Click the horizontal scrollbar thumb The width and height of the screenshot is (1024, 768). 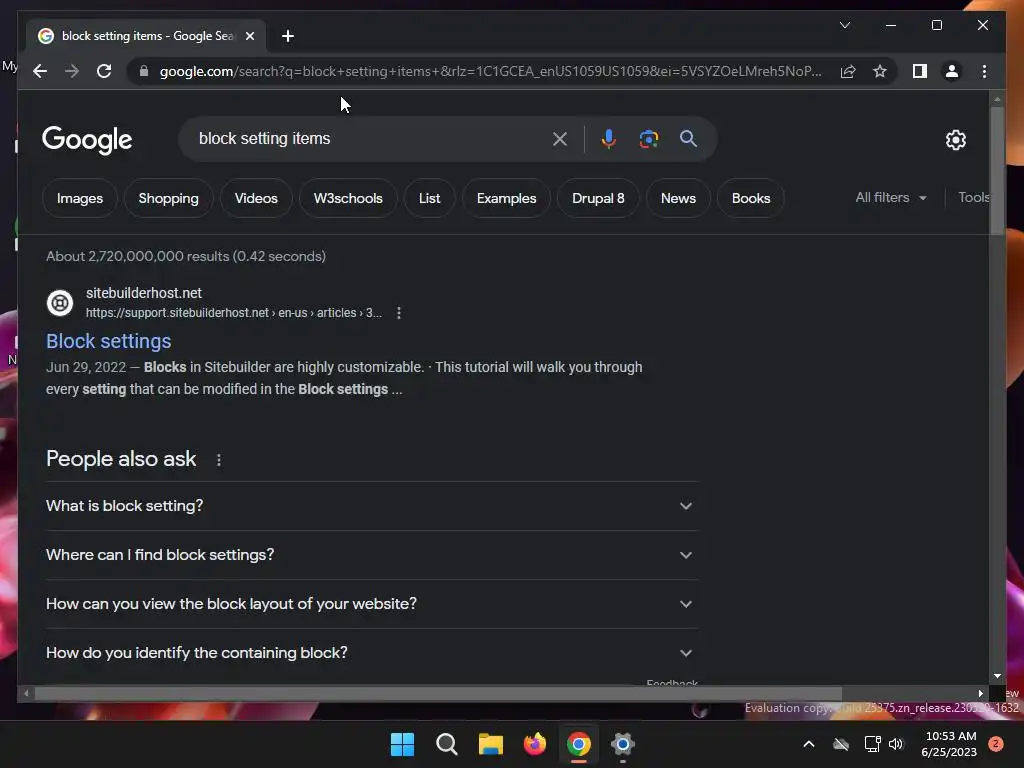pos(438,694)
